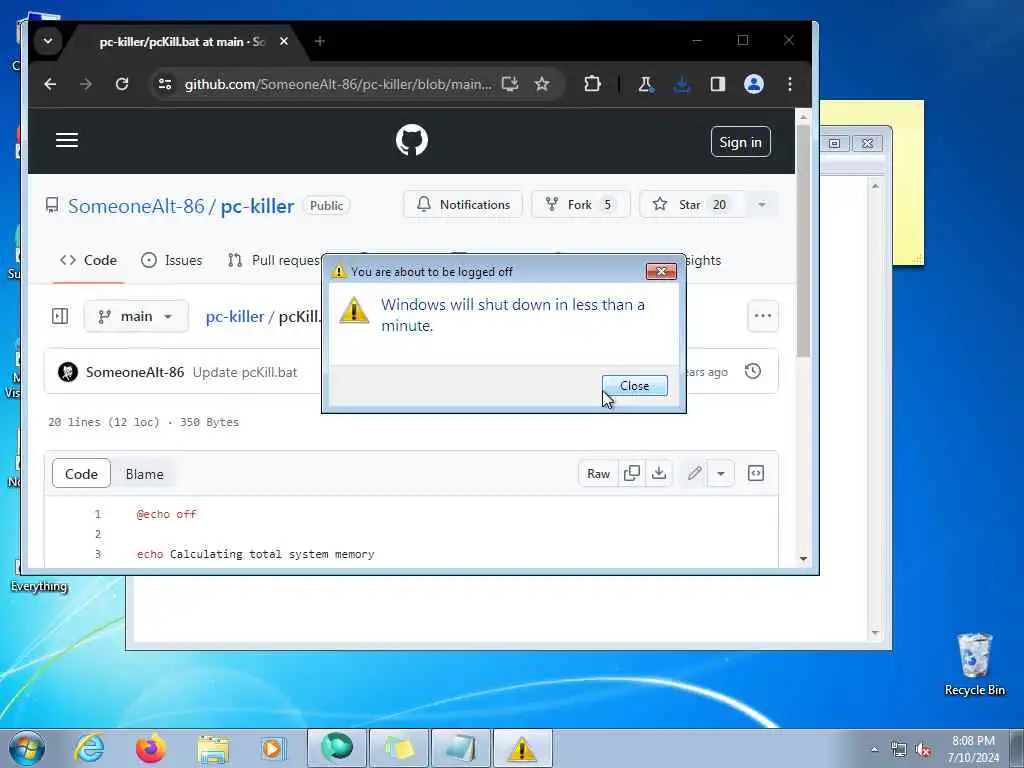Open the Chrome three-dot menu
This screenshot has height=768, width=1024.
point(790,84)
